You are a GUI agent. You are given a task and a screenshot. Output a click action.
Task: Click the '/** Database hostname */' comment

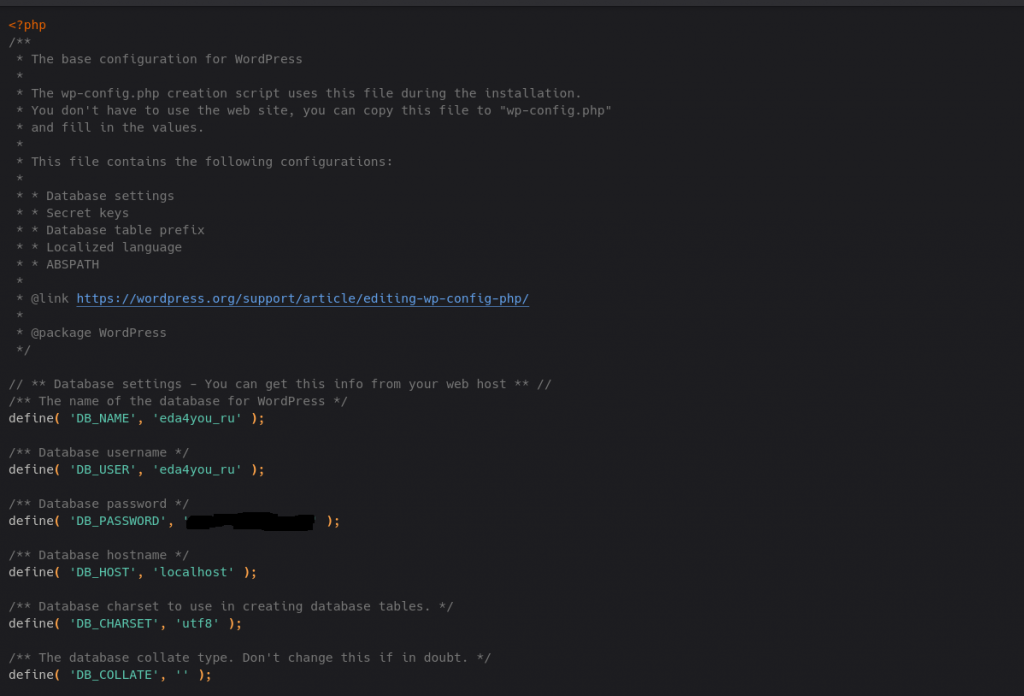coord(99,555)
